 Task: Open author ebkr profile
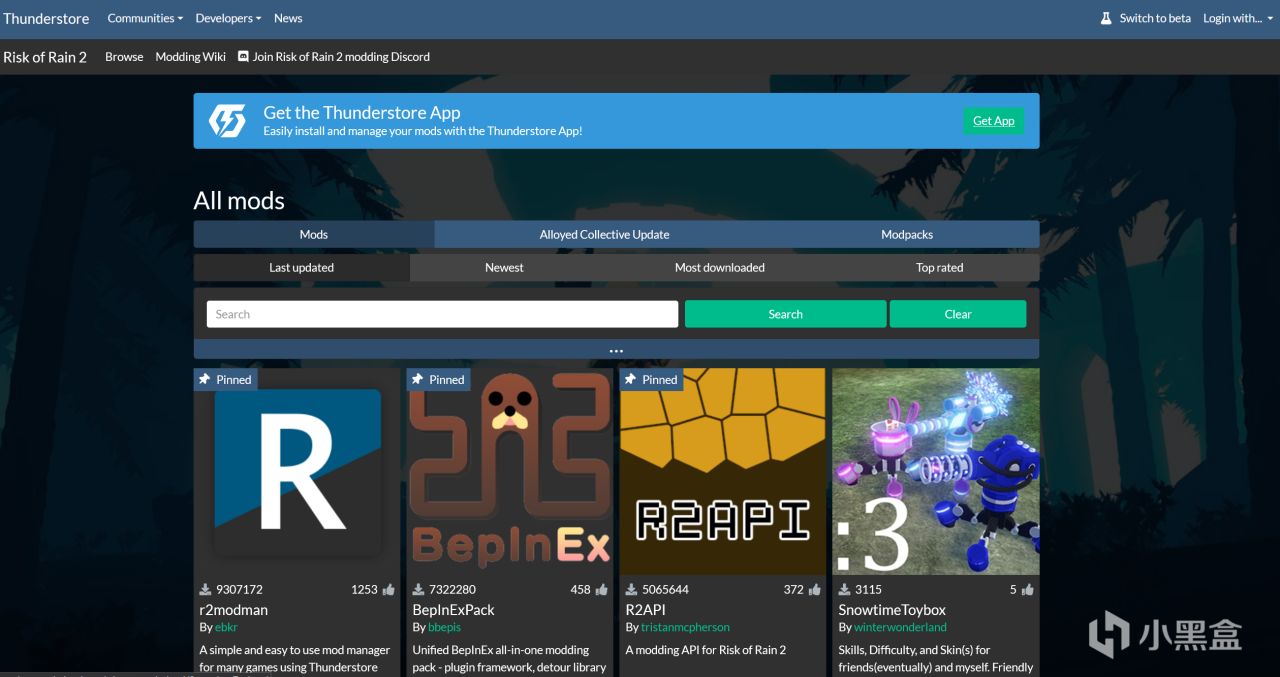[x=226, y=627]
